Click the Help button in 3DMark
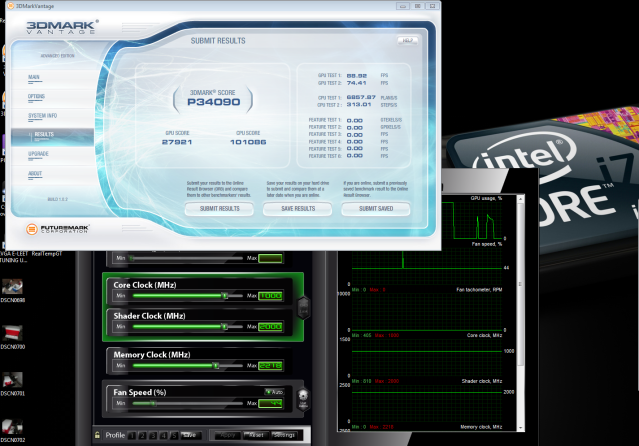Image resolution: width=639 pixels, height=446 pixels. pos(407,40)
